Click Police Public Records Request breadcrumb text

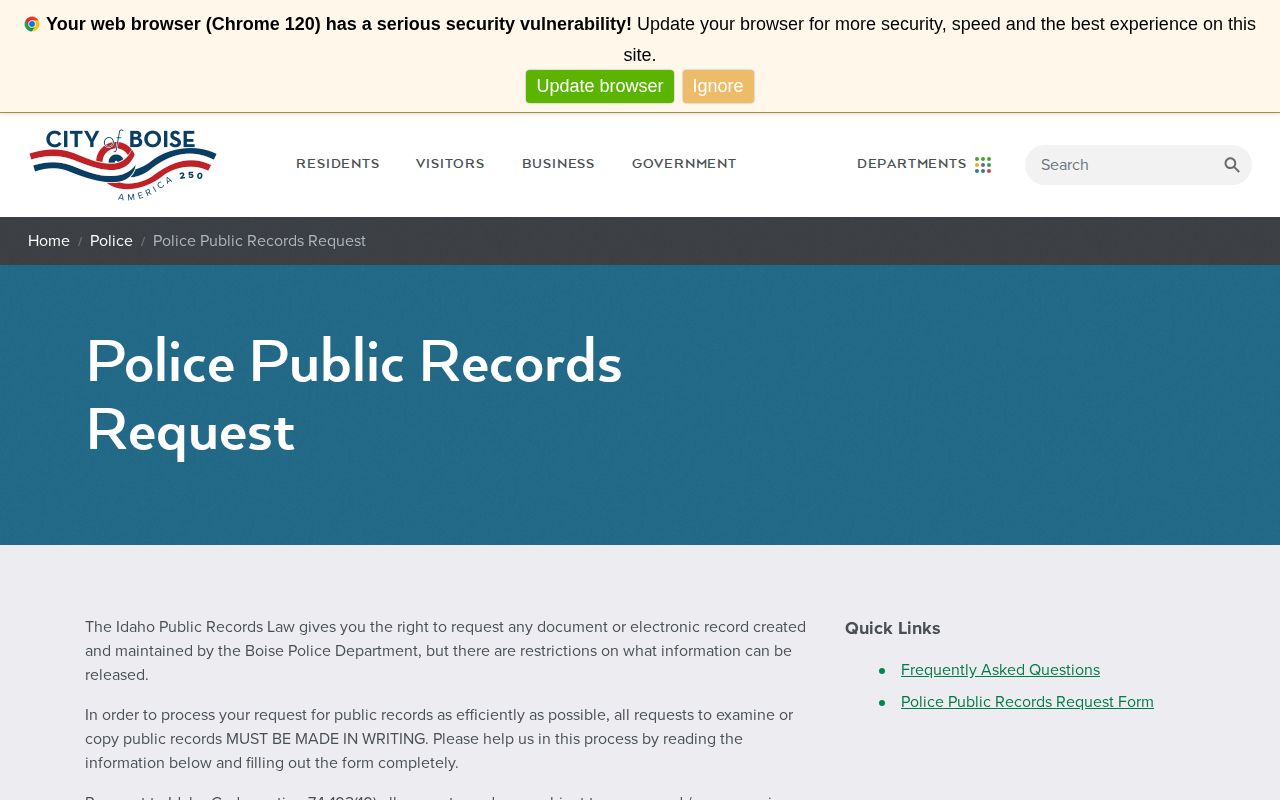coord(259,241)
